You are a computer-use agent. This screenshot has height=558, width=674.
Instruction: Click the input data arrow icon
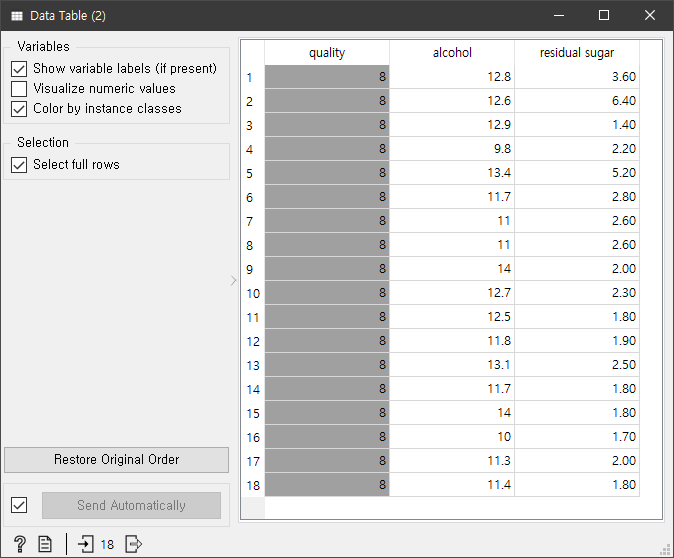click(86, 544)
